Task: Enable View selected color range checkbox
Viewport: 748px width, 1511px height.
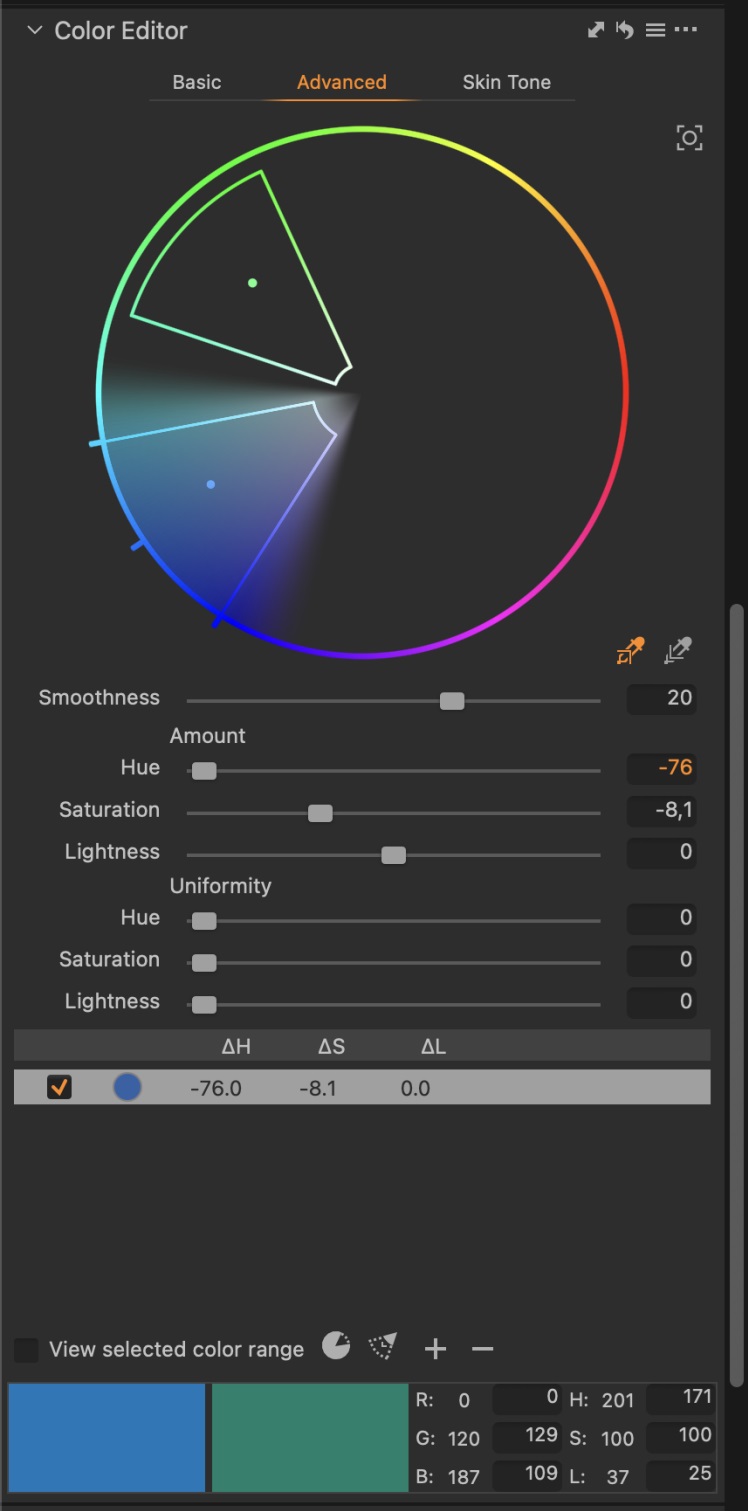Action: [27, 1349]
